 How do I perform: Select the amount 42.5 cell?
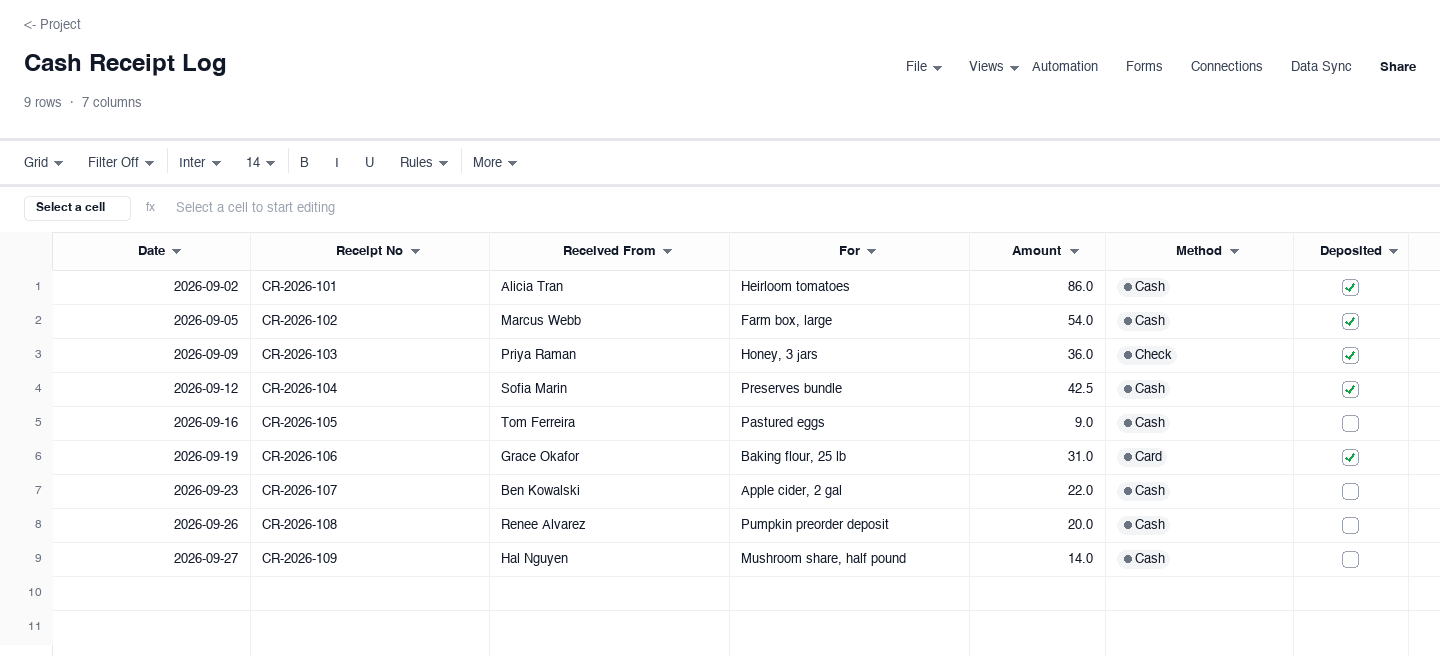click(1038, 389)
